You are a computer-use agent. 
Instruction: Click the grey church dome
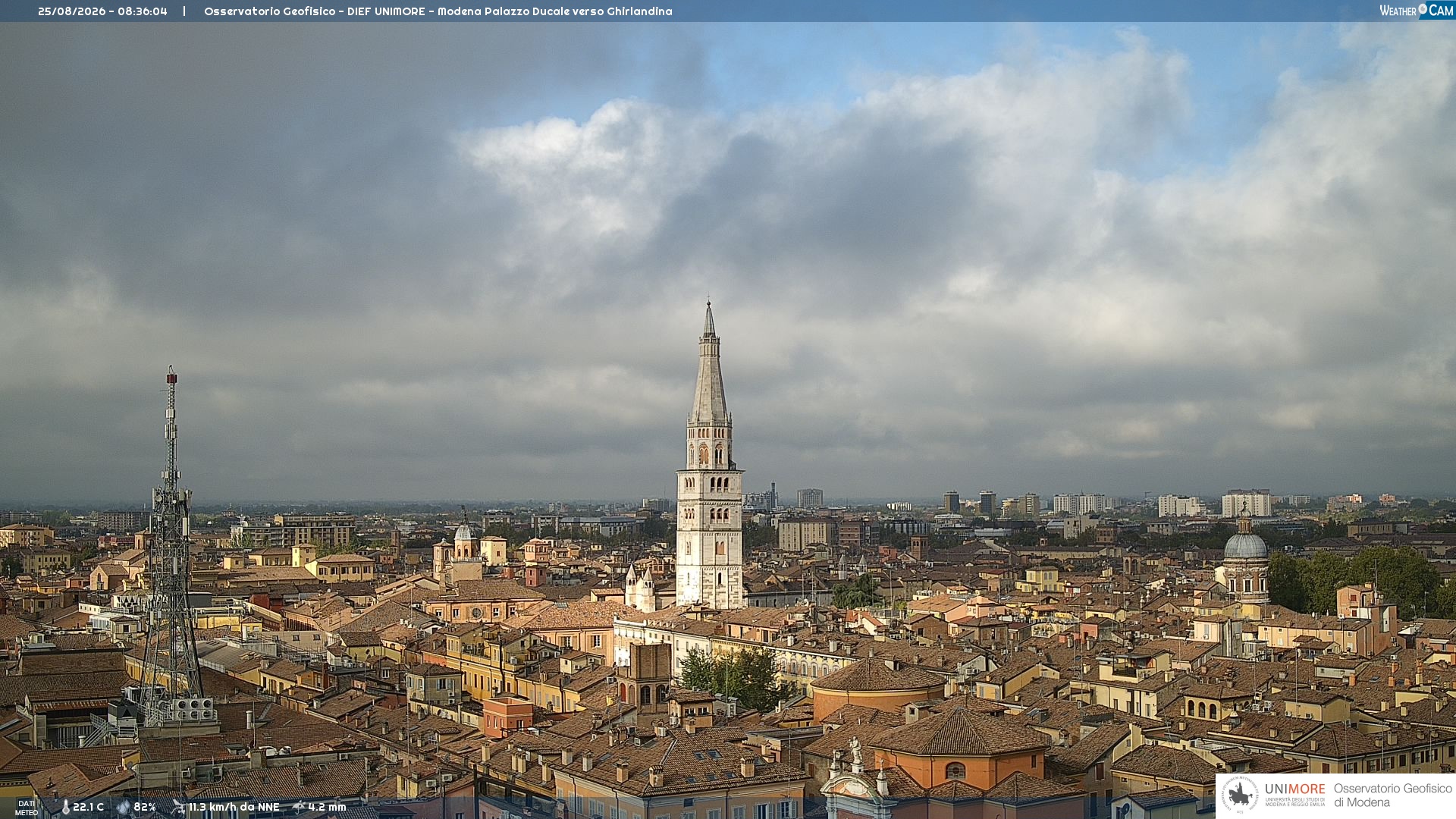[1245, 545]
